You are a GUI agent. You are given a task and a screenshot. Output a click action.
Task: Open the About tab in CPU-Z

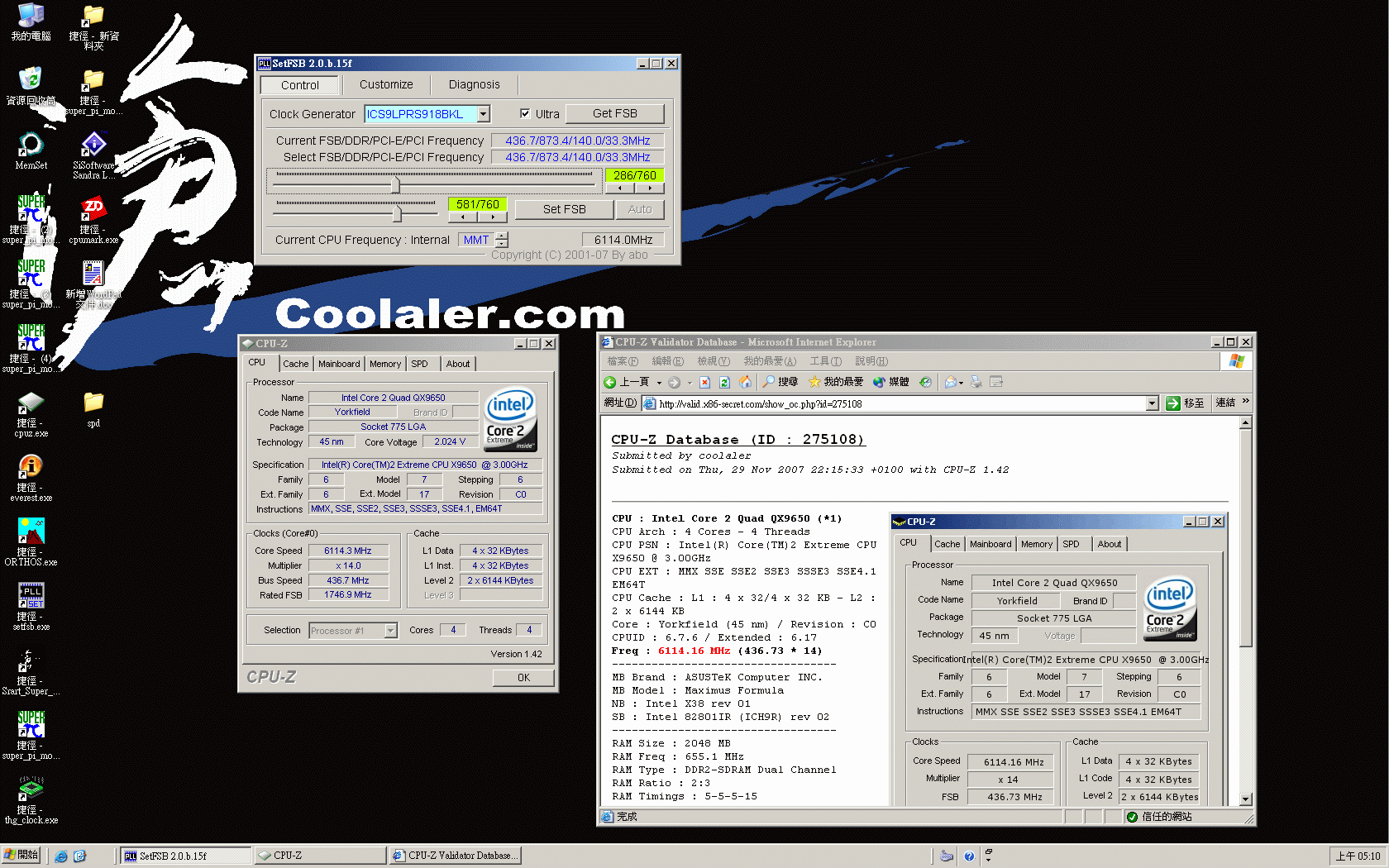(x=458, y=364)
